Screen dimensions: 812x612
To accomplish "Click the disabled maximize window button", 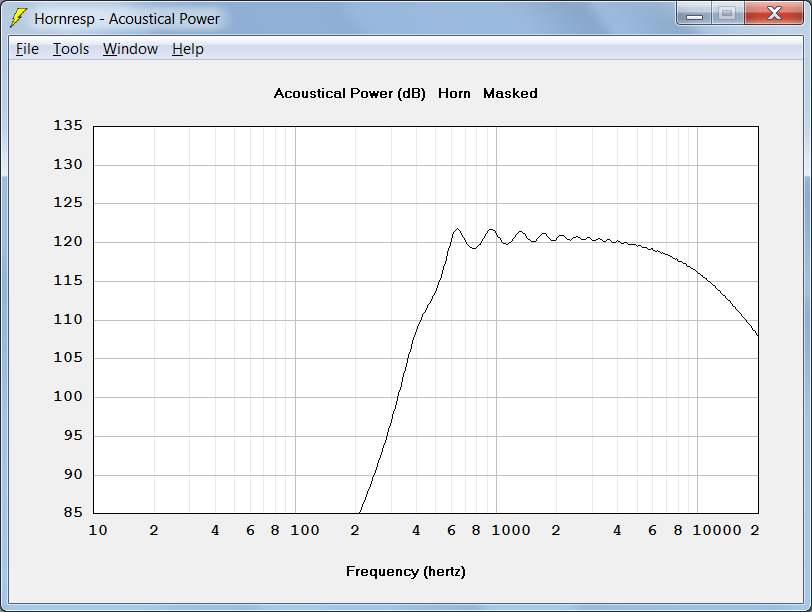I will pyautogui.click(x=728, y=13).
